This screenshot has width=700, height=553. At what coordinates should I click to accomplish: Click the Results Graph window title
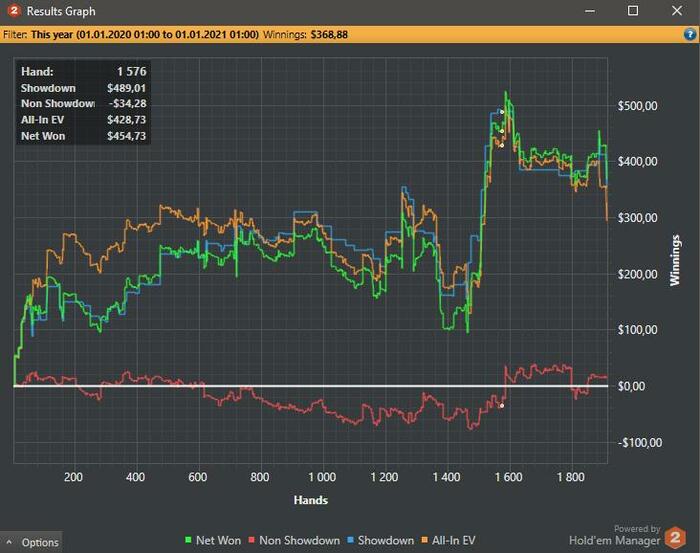point(61,11)
